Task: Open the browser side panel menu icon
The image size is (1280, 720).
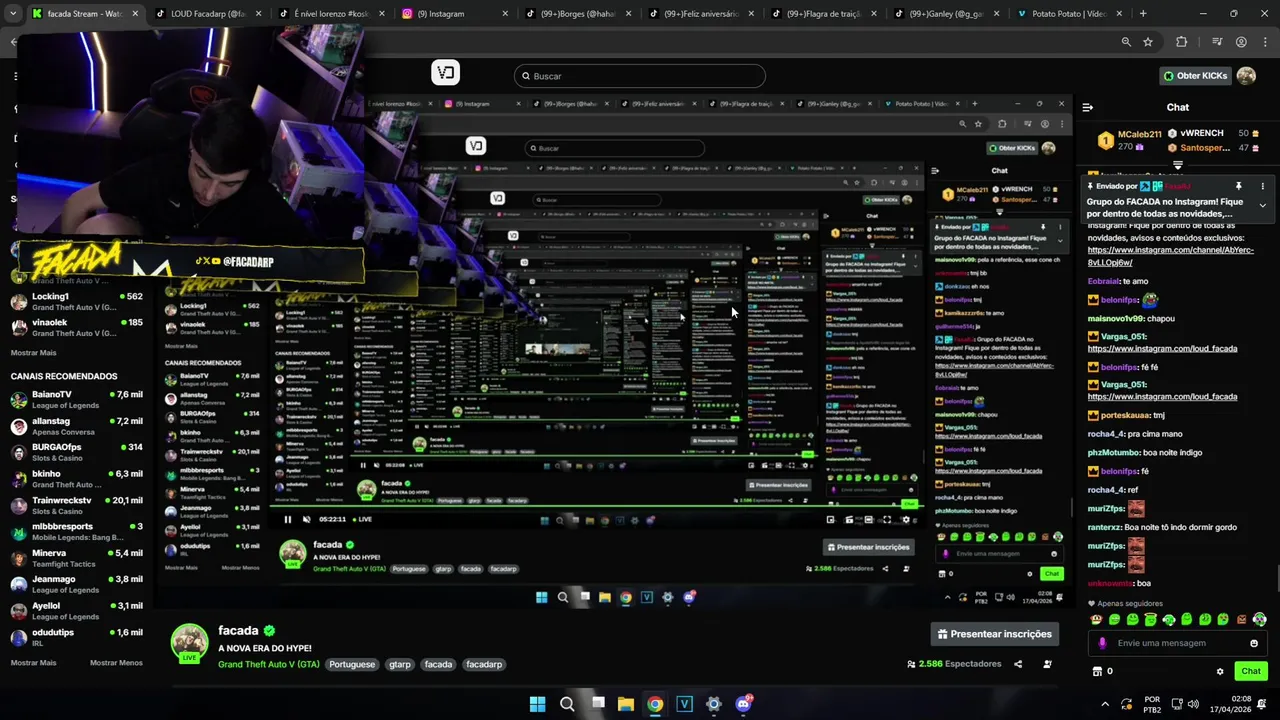Action: click(x=1217, y=42)
